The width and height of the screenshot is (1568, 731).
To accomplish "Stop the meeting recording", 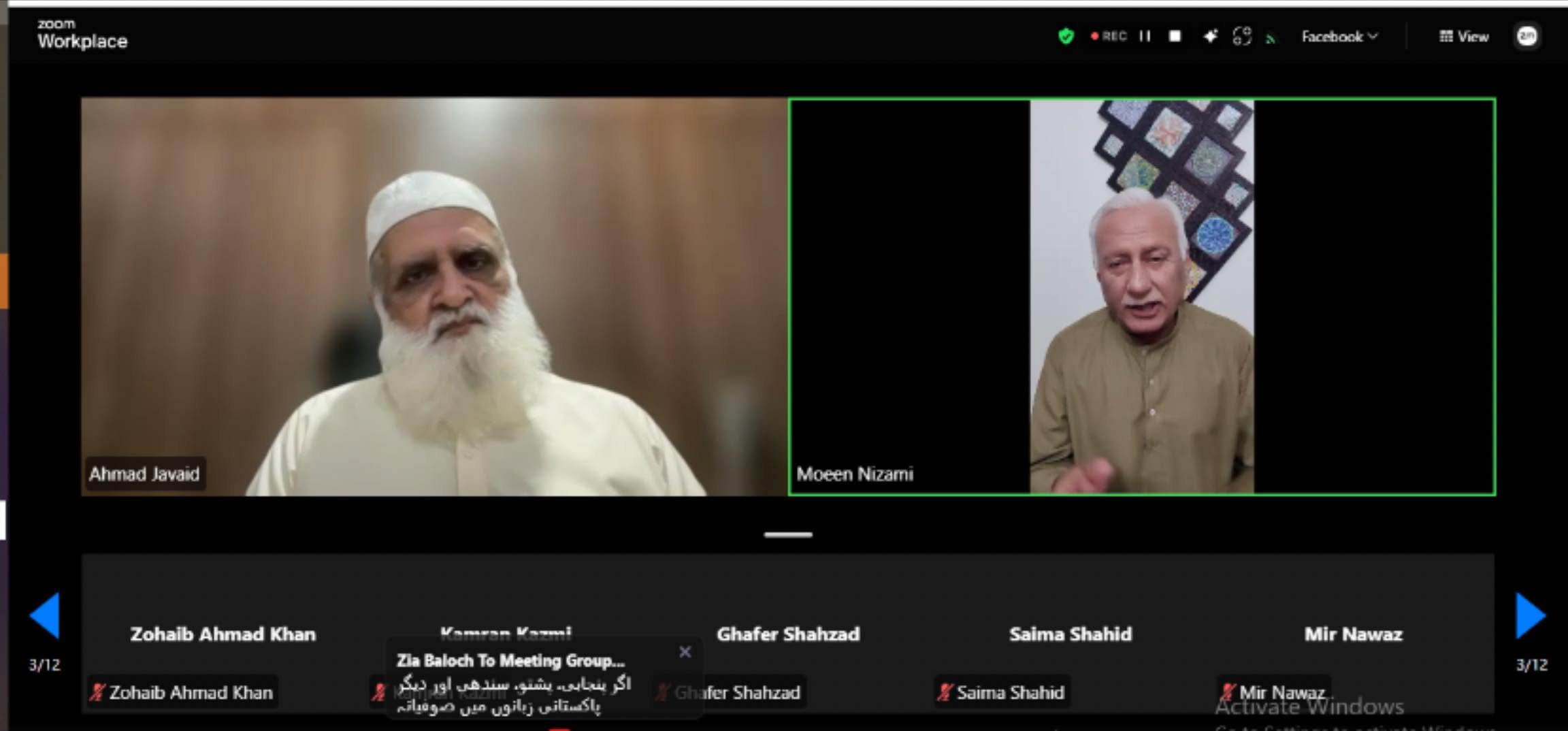I will coord(1175,36).
